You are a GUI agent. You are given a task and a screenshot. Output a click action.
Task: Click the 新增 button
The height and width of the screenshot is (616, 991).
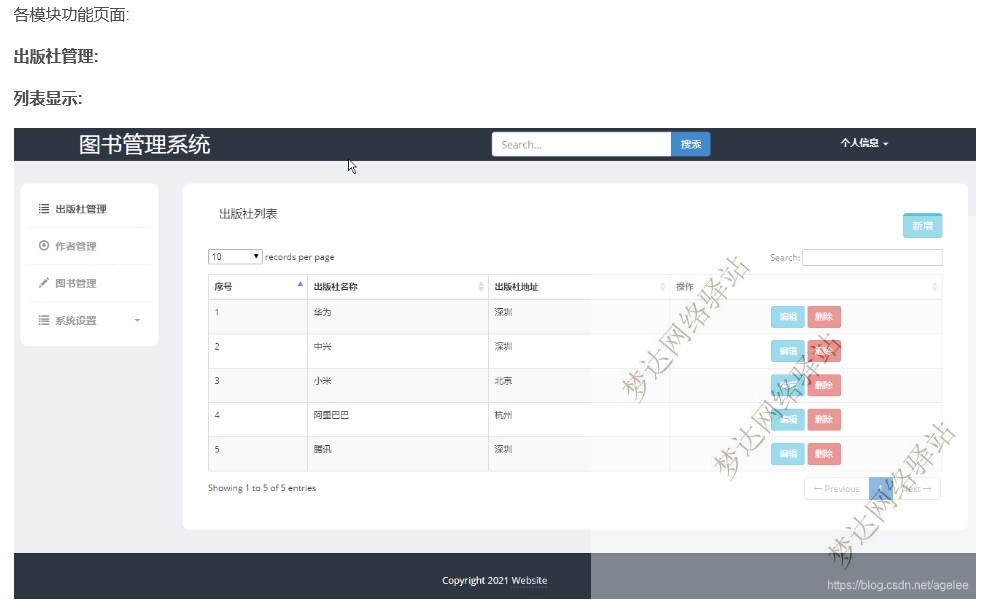(x=922, y=226)
